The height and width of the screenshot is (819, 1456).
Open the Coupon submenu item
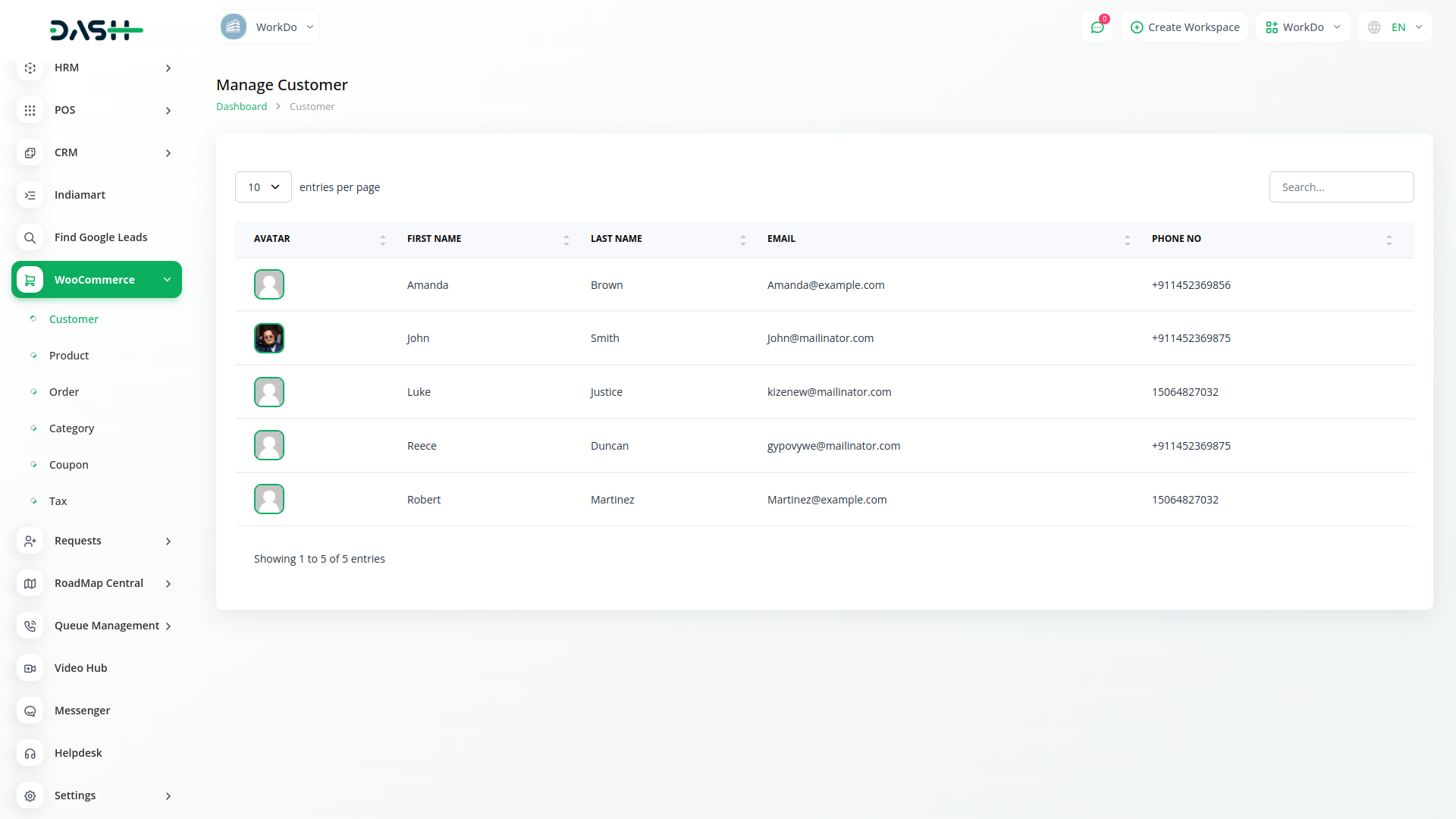(69, 465)
